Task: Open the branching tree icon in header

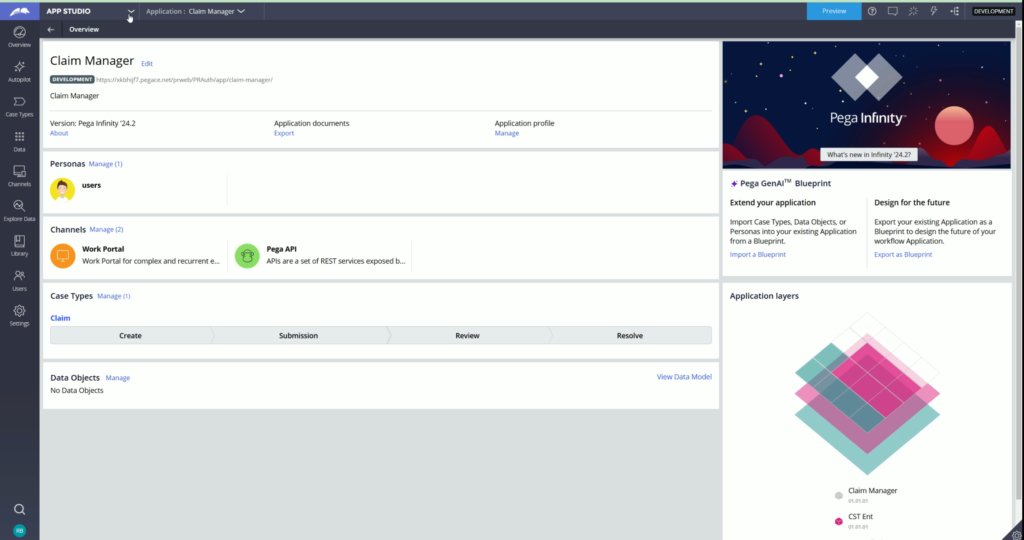Action: [x=954, y=11]
